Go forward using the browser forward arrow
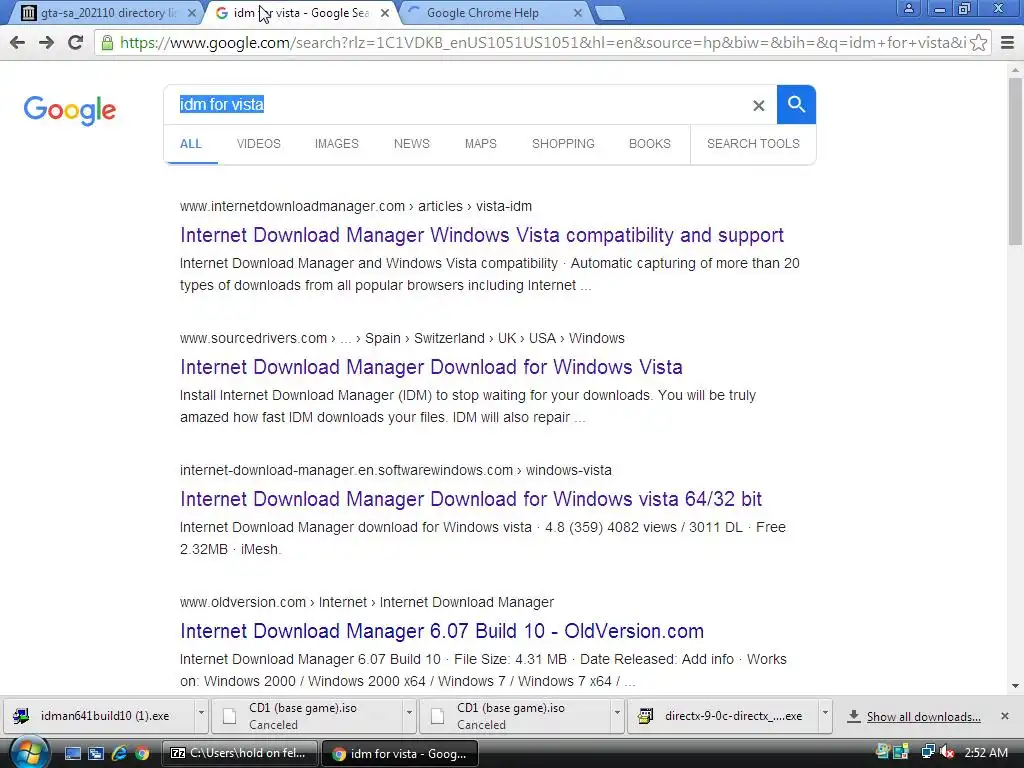 point(46,42)
